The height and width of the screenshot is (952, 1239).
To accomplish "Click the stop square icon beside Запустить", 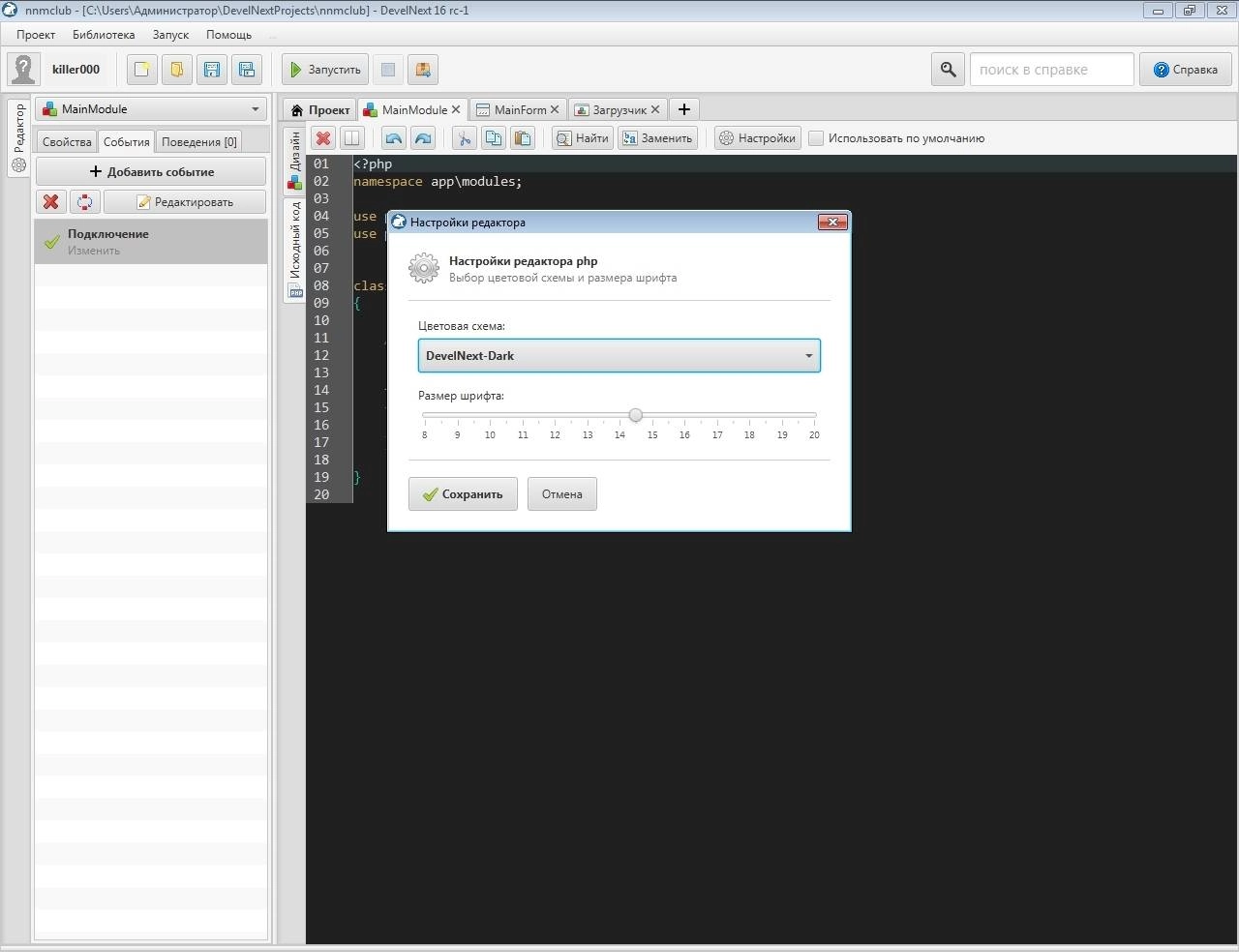I will (x=388, y=70).
